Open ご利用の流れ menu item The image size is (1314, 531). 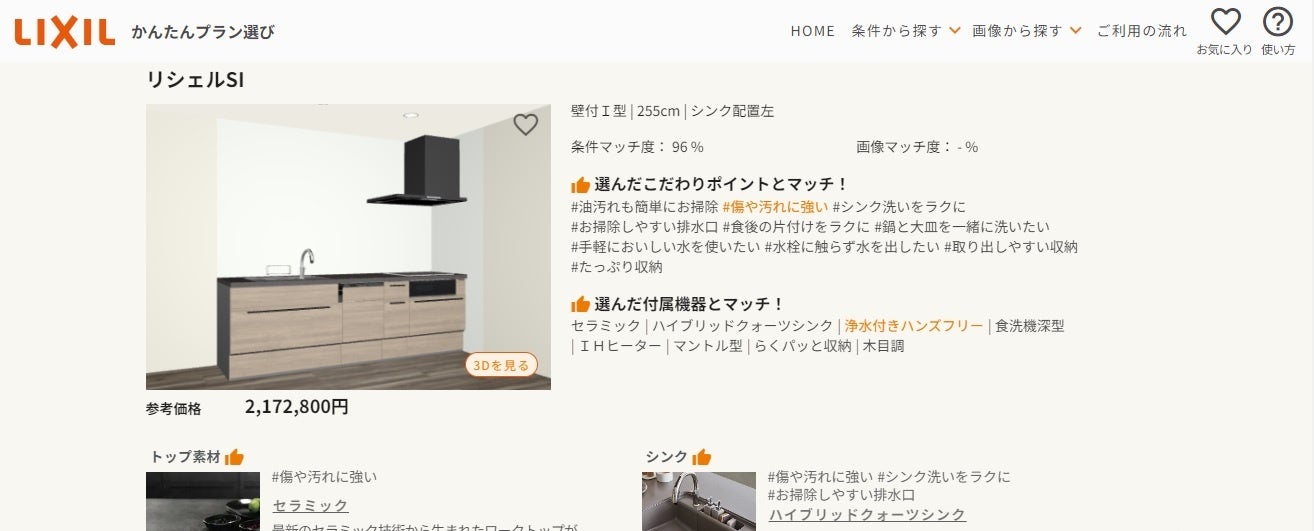pos(1142,31)
